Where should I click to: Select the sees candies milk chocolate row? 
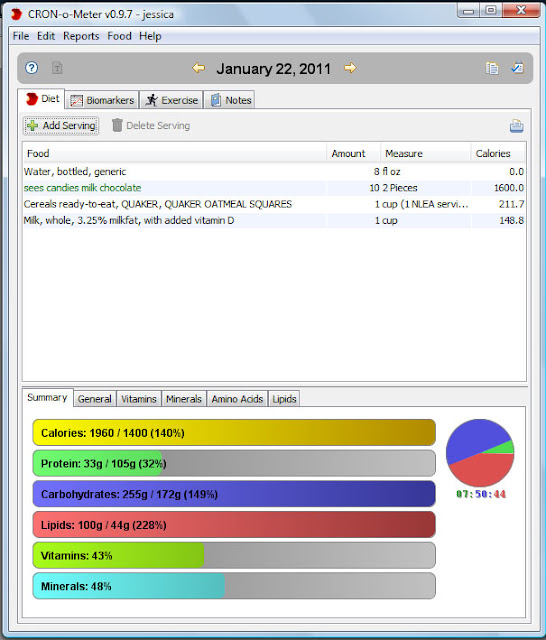274,188
